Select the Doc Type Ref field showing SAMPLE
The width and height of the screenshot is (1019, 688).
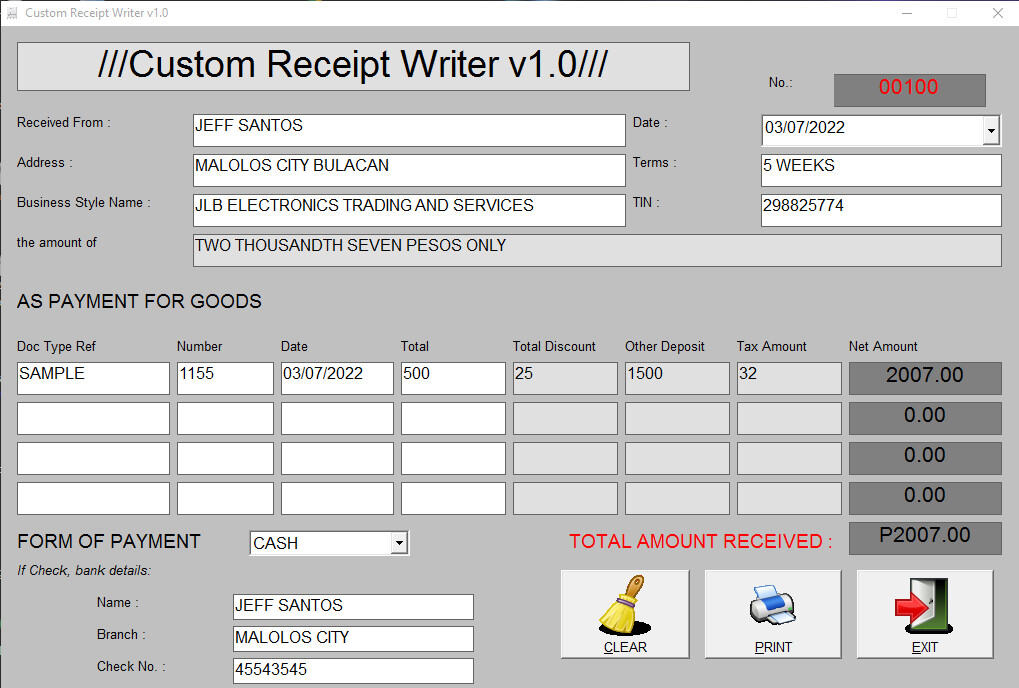tap(92, 378)
